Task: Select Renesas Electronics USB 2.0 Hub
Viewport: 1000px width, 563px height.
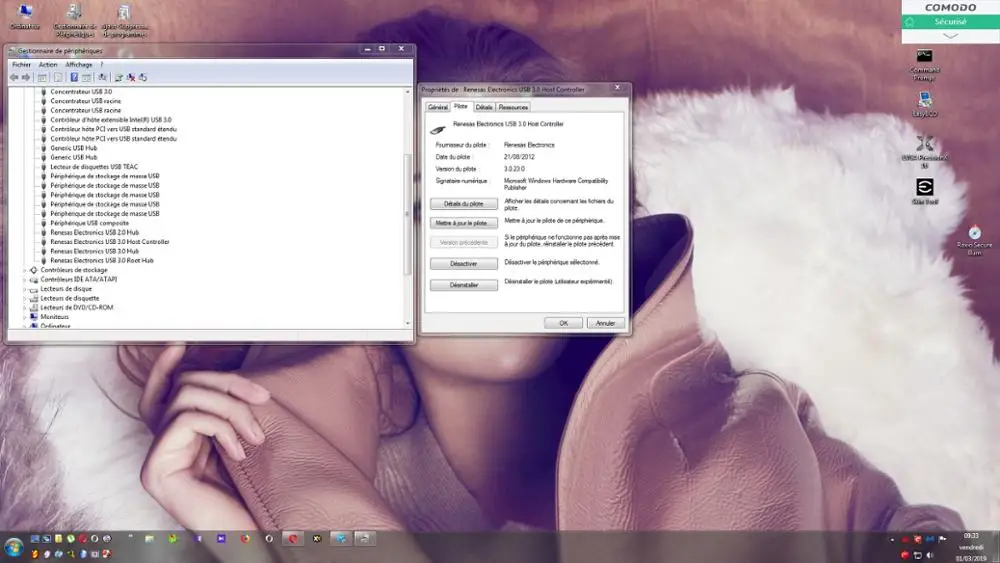Action: coord(94,233)
